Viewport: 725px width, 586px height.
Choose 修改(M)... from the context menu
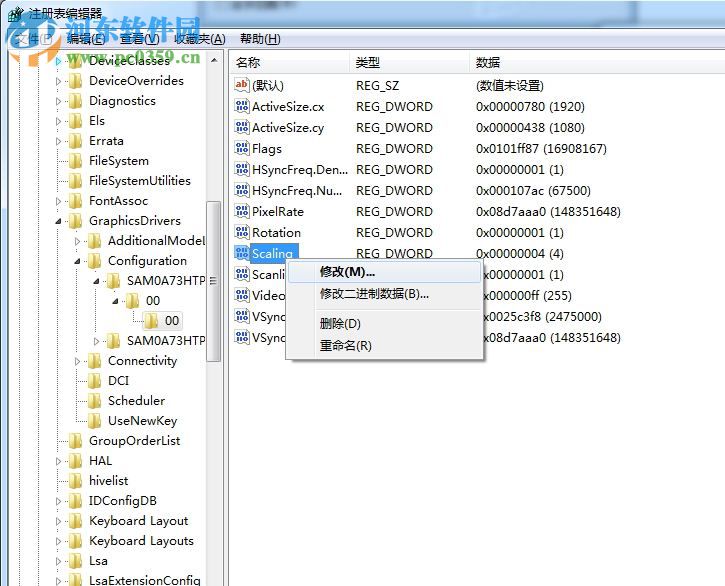coord(385,272)
